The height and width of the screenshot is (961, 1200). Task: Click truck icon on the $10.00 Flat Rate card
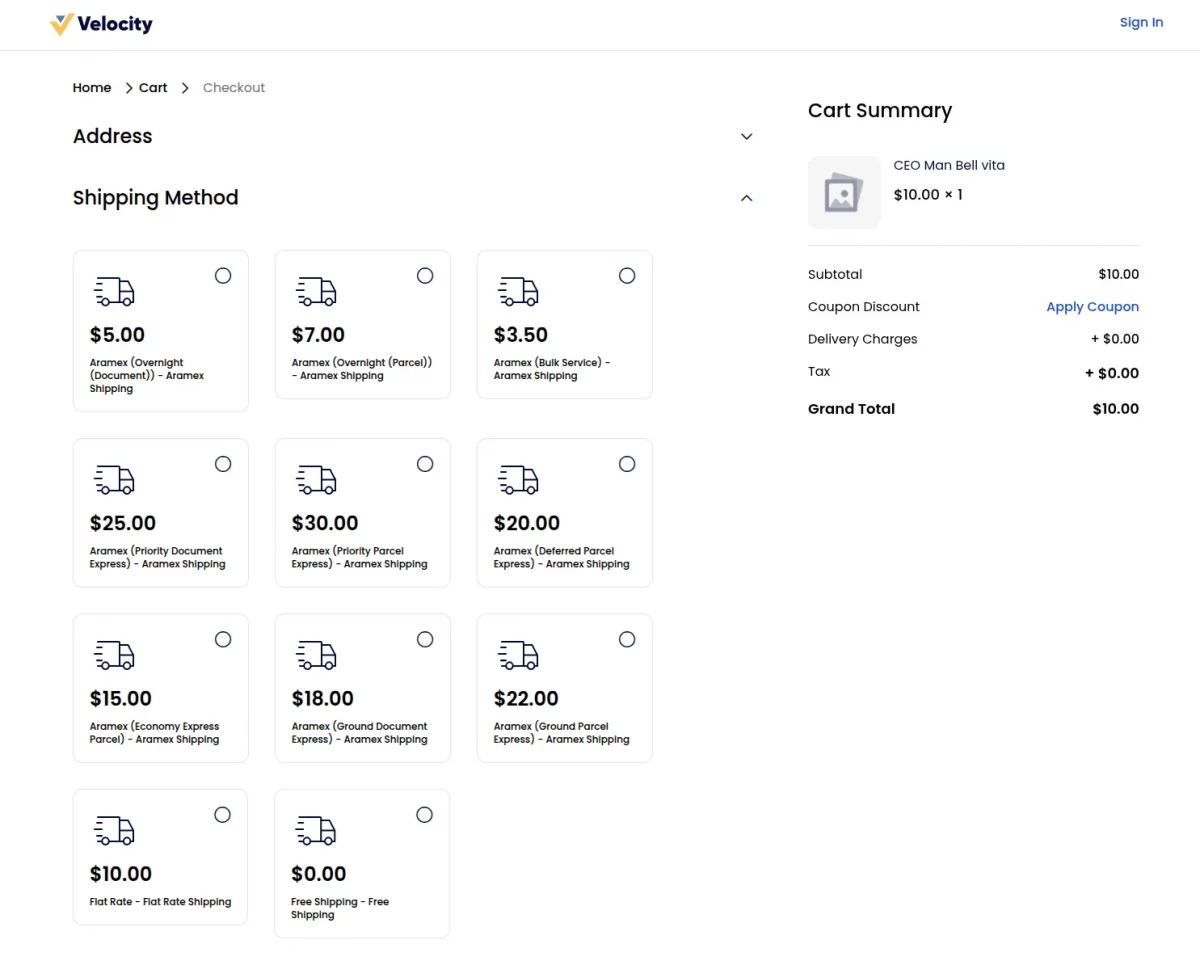click(x=114, y=830)
